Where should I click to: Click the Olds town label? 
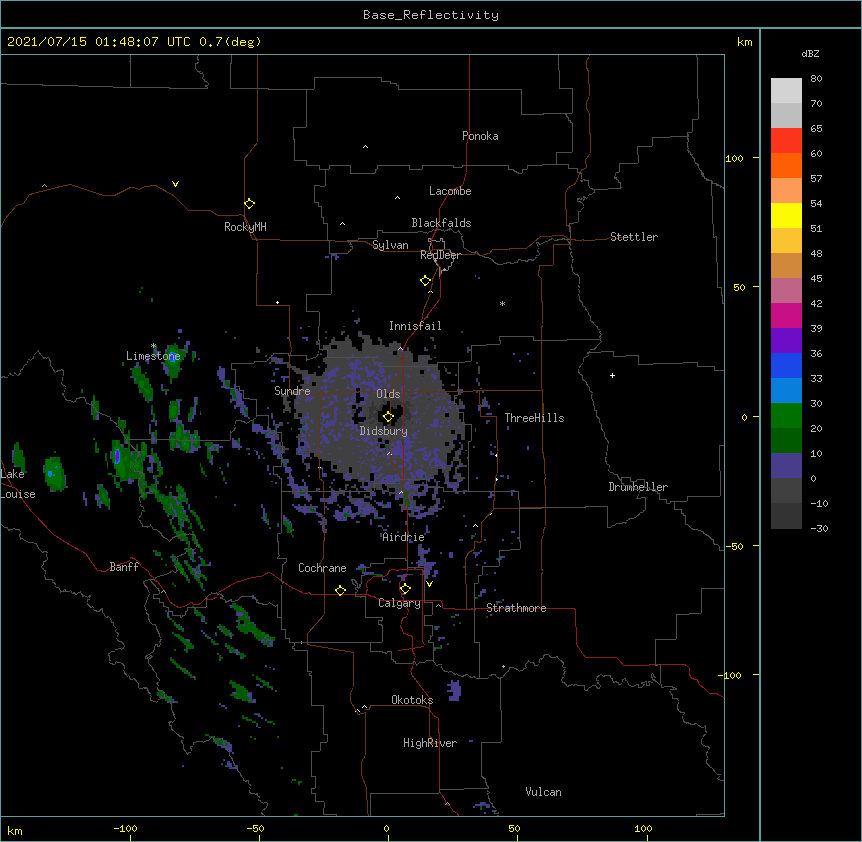[388, 394]
